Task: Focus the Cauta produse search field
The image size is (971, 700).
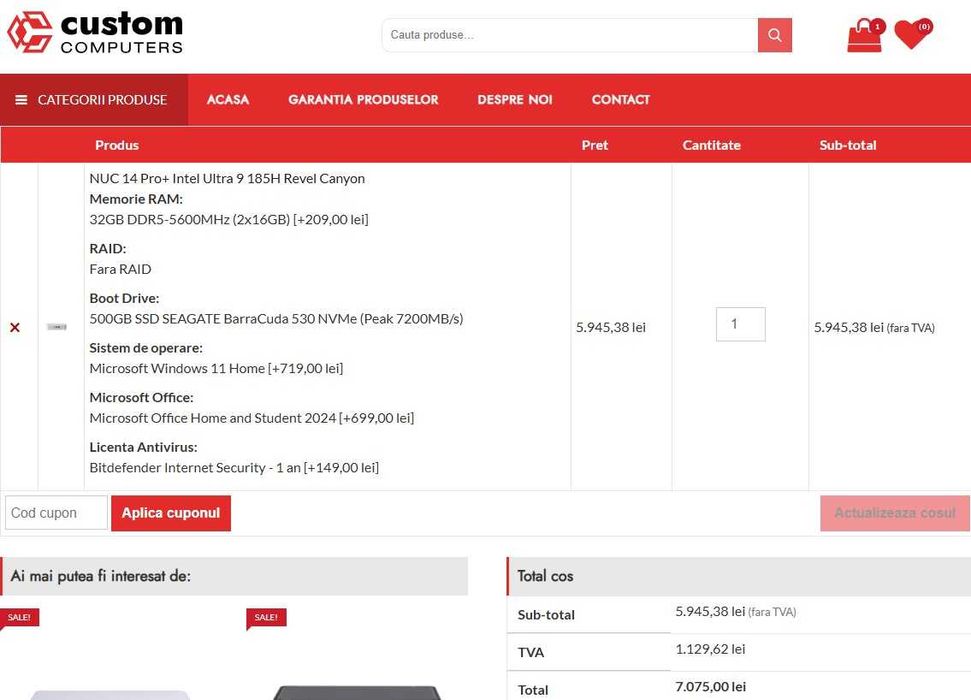Action: 570,35
